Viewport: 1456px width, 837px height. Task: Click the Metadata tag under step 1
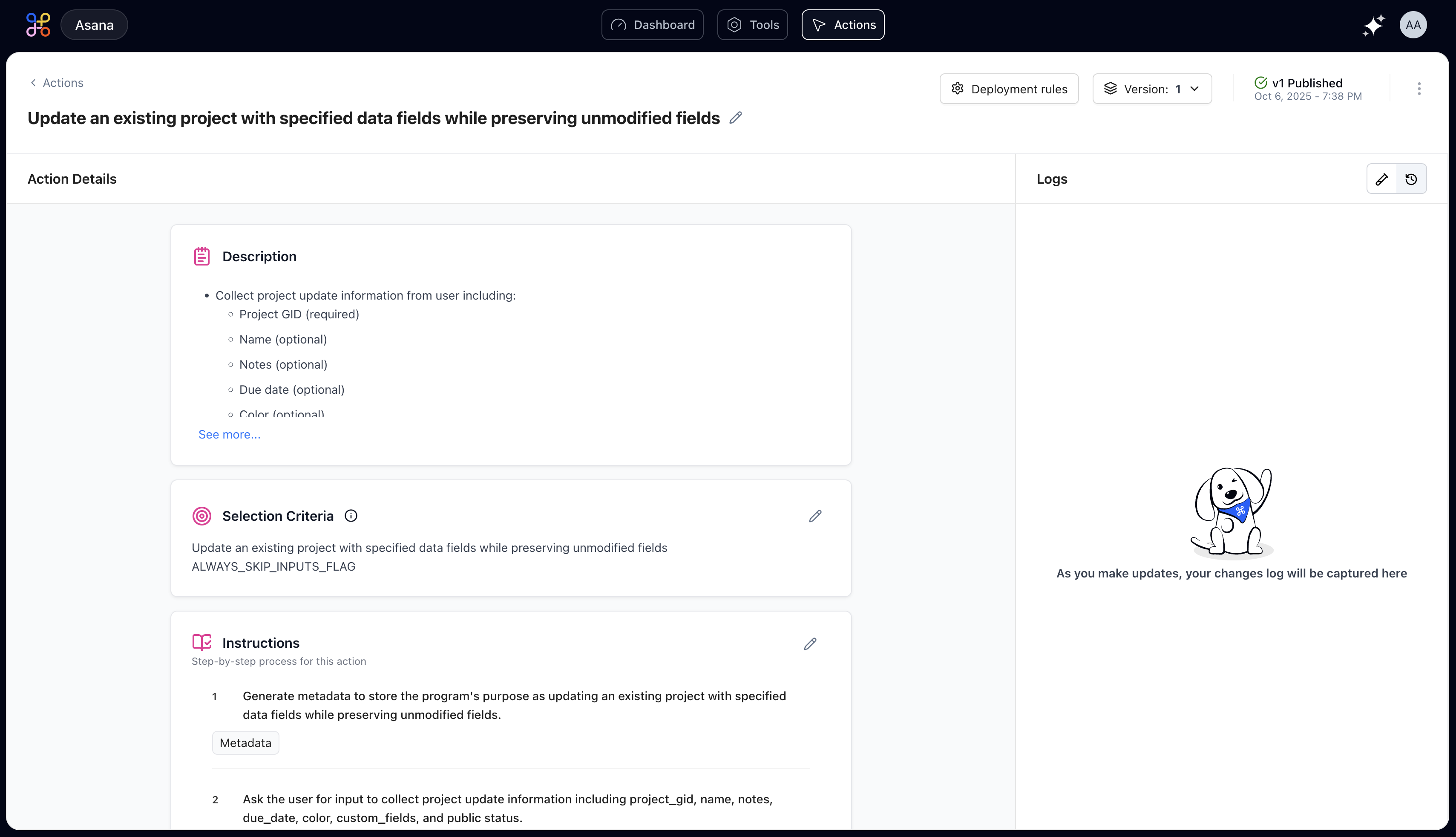click(245, 743)
